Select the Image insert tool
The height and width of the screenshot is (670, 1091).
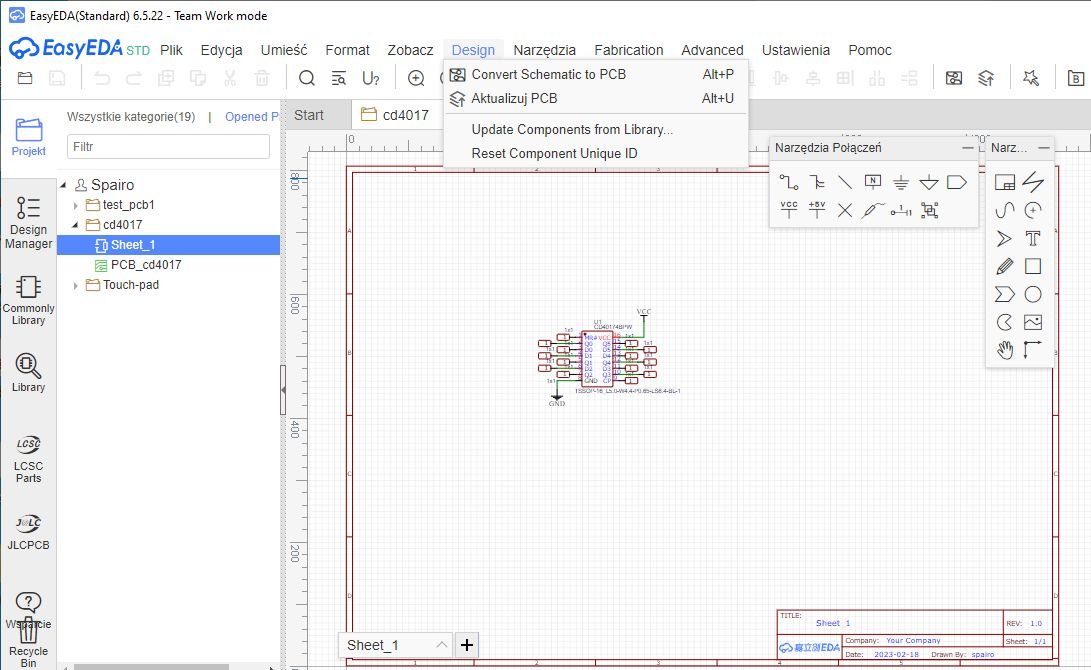click(1033, 322)
